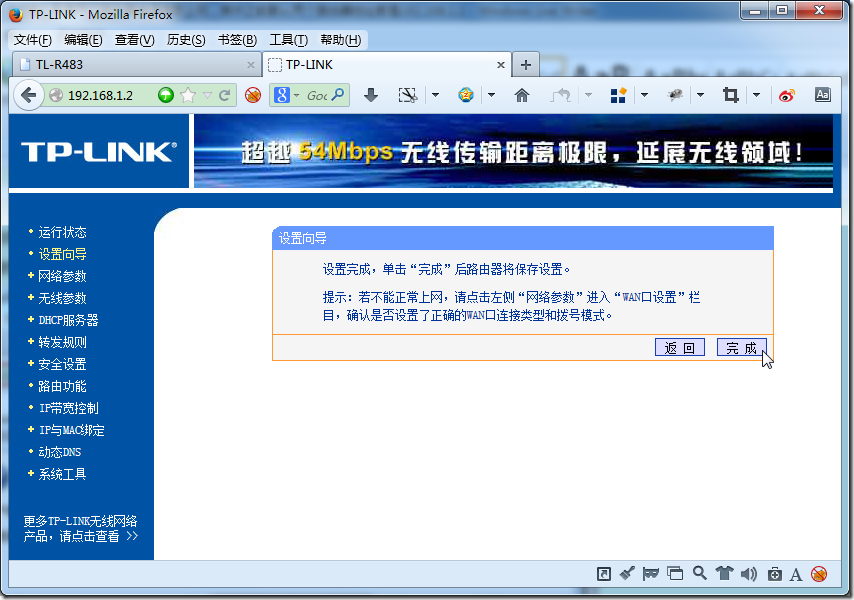Go to the home page icon

click(x=522, y=95)
